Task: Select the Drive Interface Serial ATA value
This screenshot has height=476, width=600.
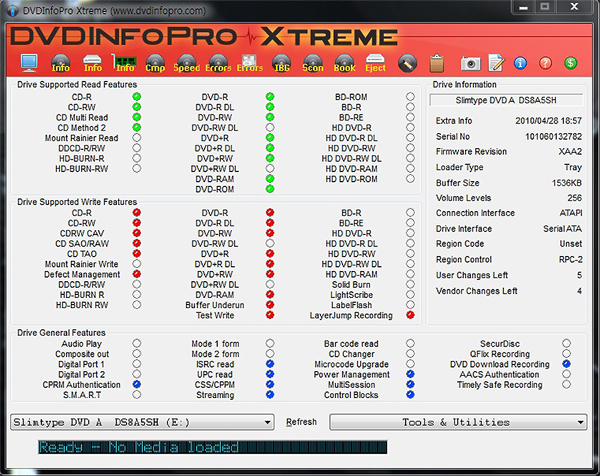Action: point(562,229)
